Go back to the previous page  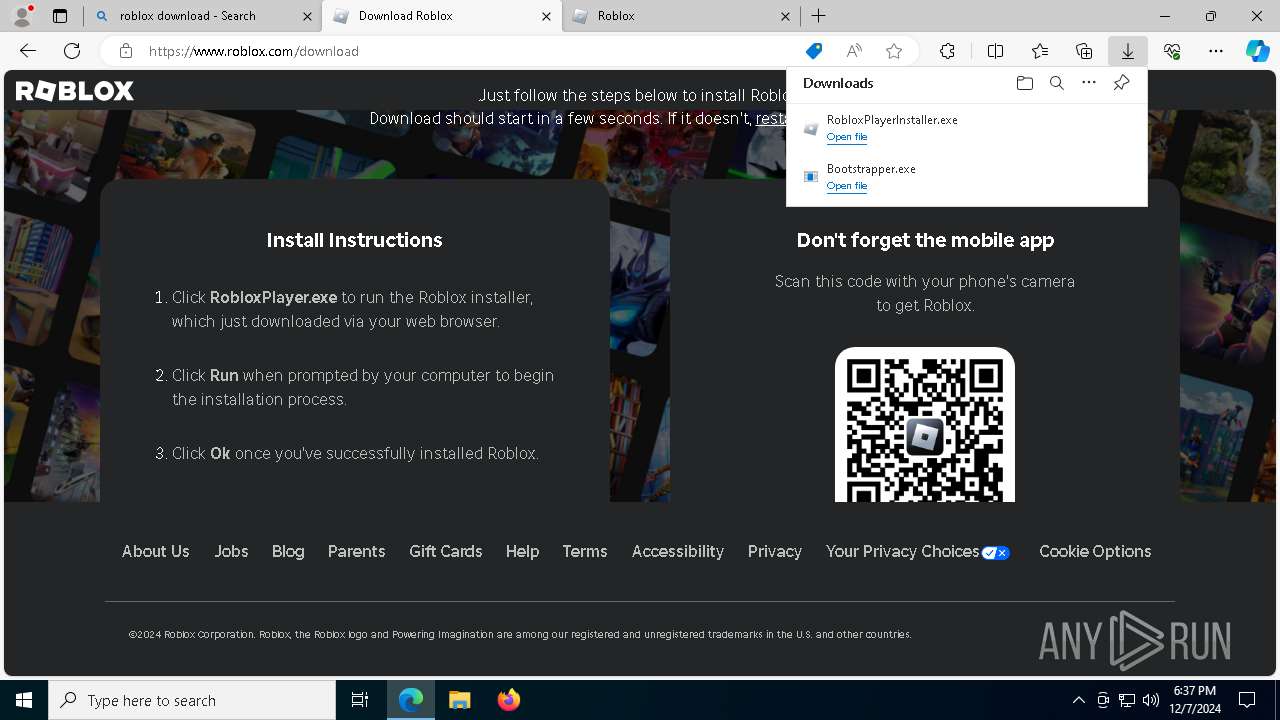28,51
